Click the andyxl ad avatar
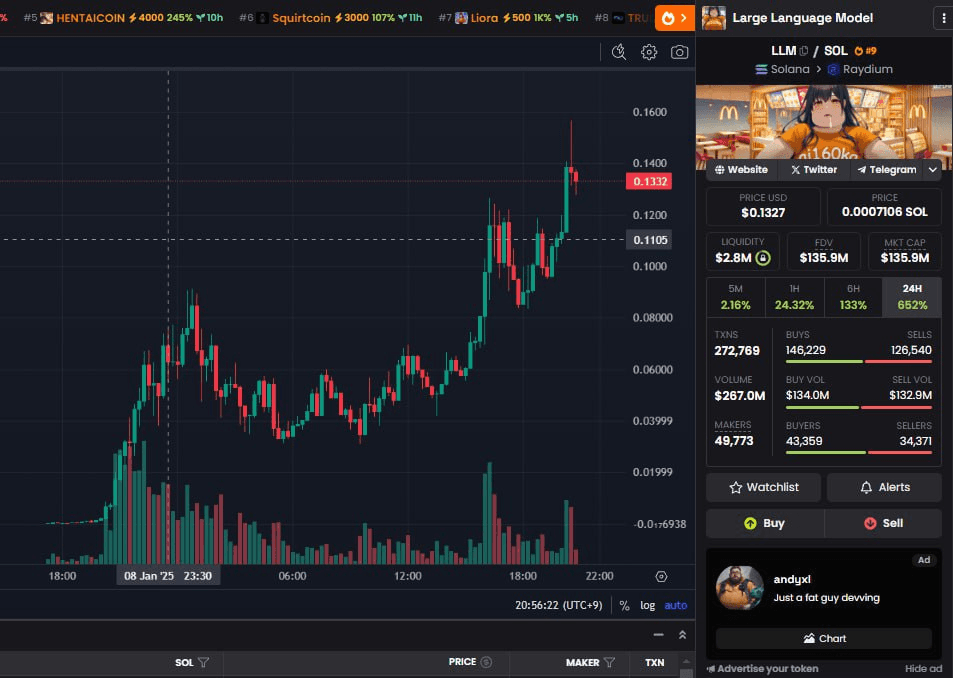Viewport: 953px width, 678px height. (x=740, y=587)
